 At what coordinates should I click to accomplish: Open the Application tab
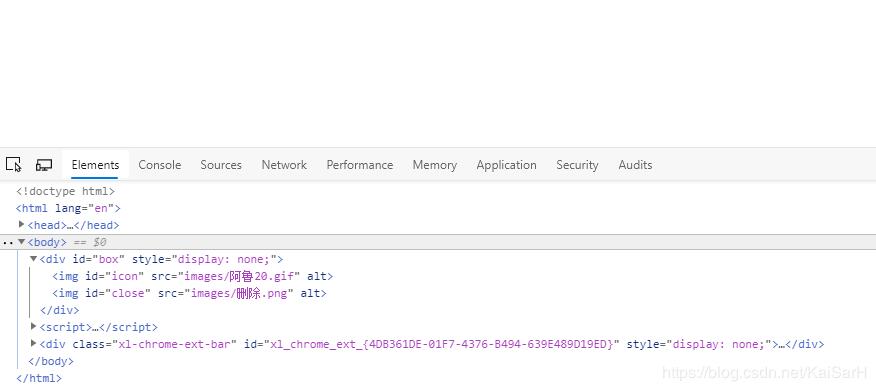coord(506,165)
